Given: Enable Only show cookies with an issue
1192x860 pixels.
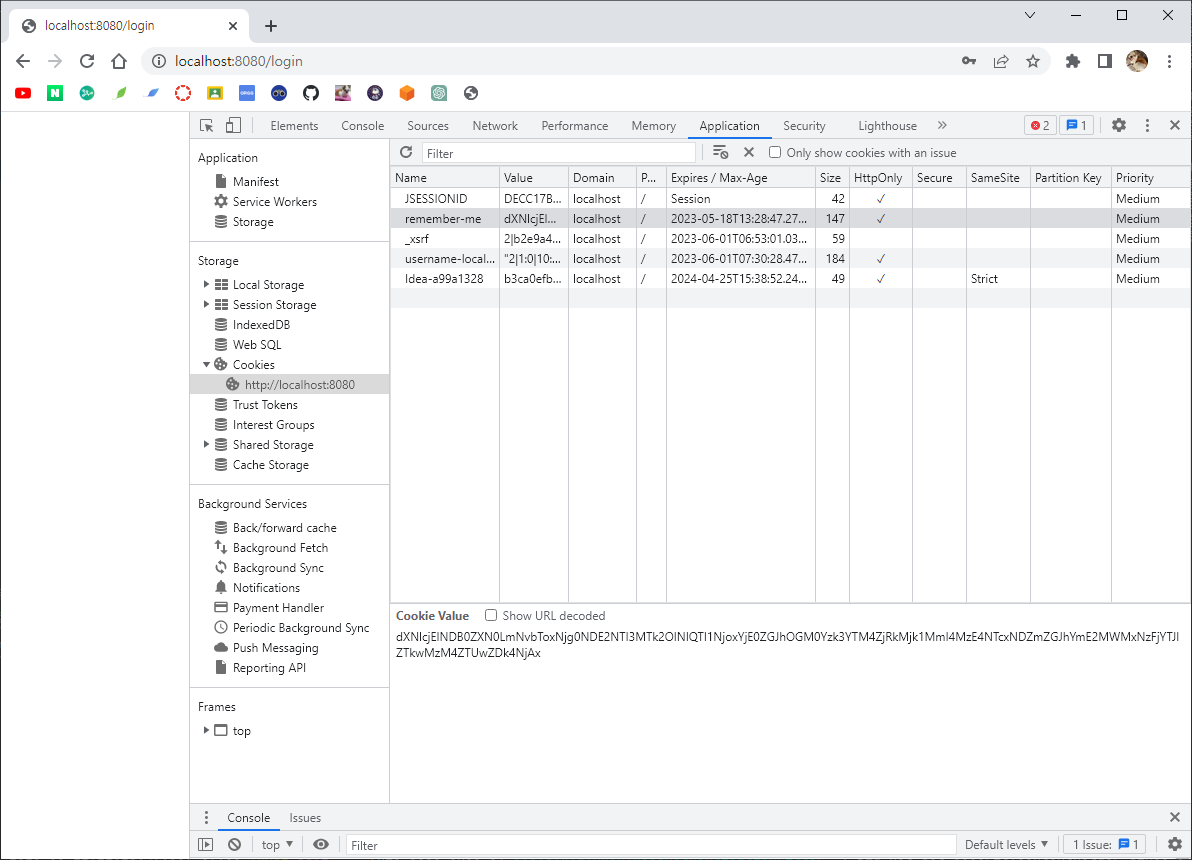Looking at the screenshot, I should click(x=775, y=152).
